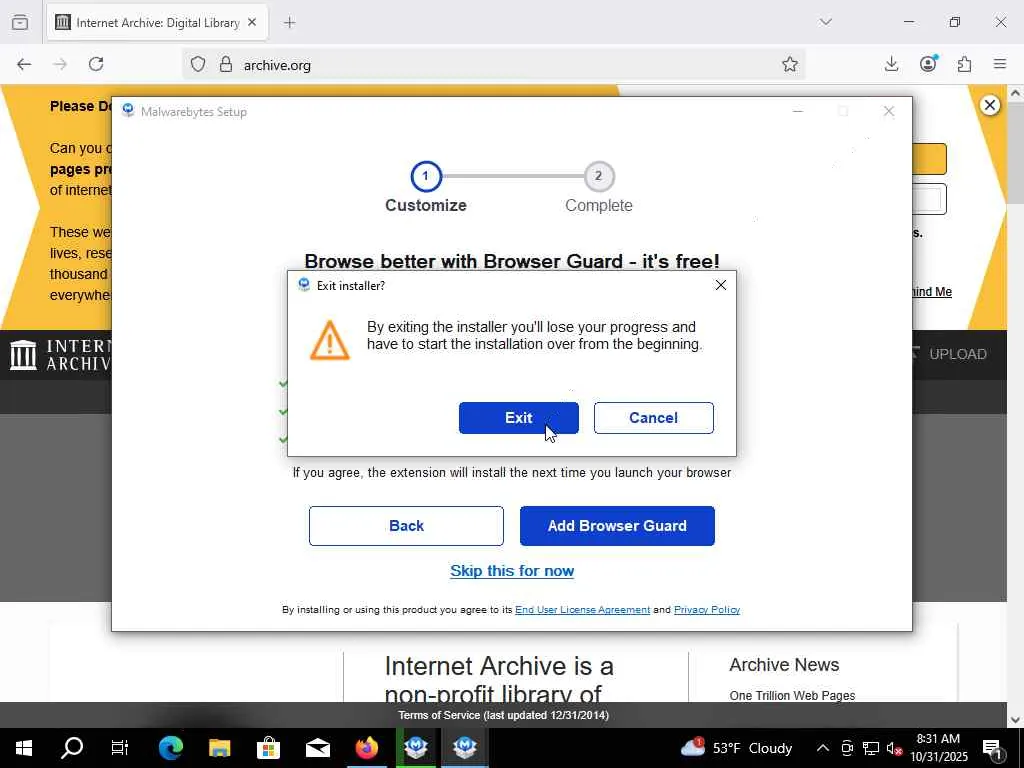Open One Trillion Web Pages news item
This screenshot has width=1024, height=768.
tap(792, 696)
